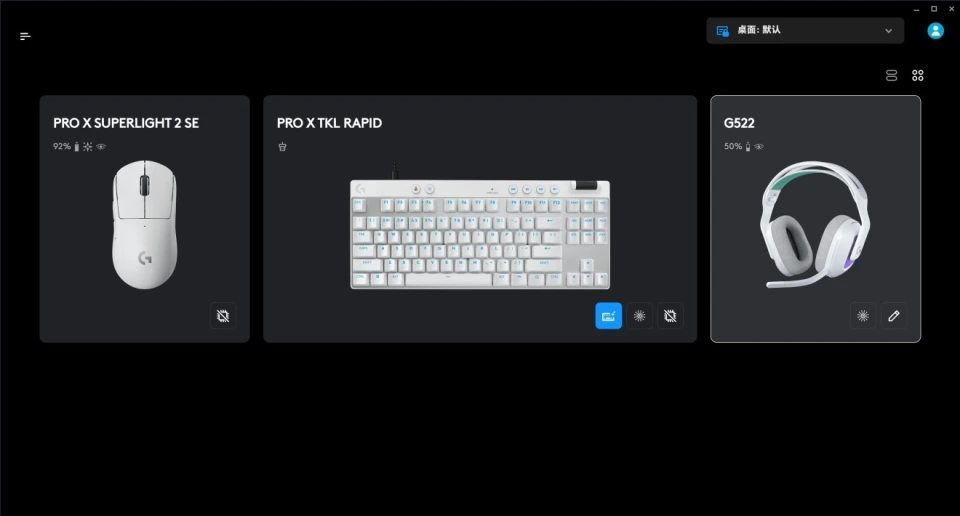Image resolution: width=960 pixels, height=516 pixels.
Task: Switch to grid layout view
Action: 917,75
